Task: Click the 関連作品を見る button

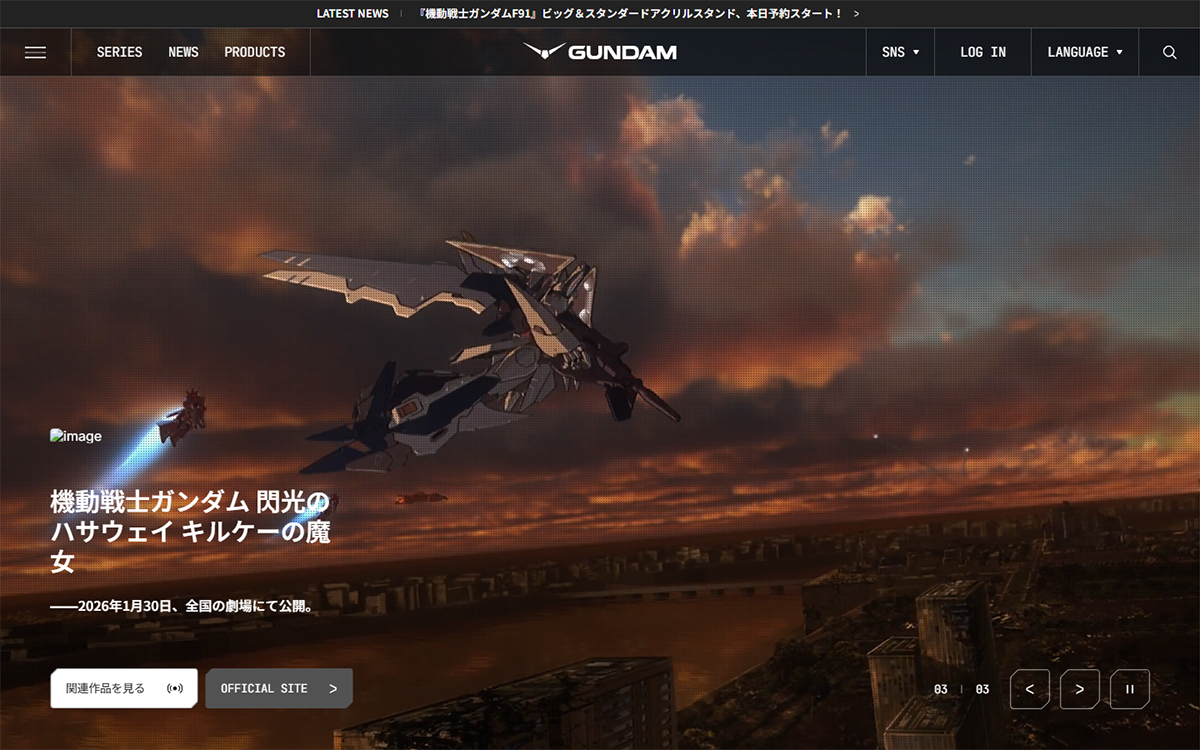Action: (124, 688)
